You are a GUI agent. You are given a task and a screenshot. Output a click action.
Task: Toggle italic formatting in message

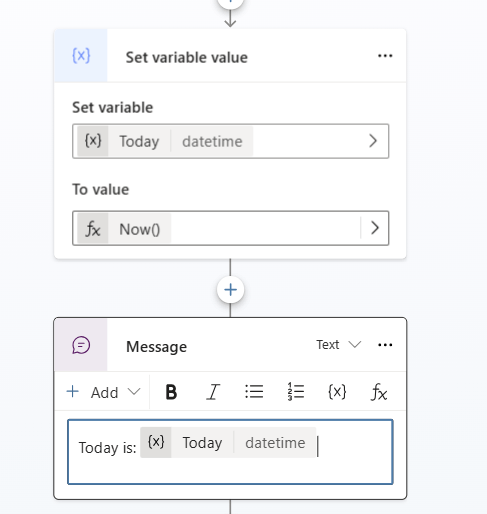(x=213, y=392)
